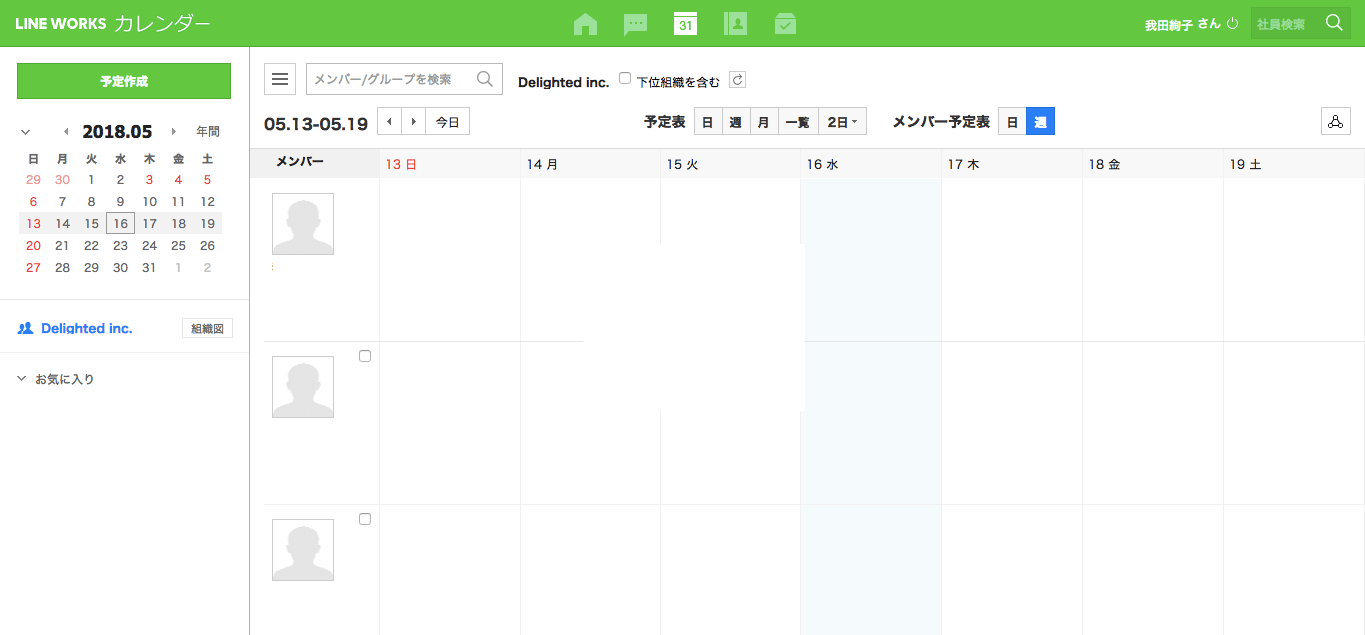Collapse the mini calendar with chevron
Screen dimensions: 1365x635
coord(25,132)
